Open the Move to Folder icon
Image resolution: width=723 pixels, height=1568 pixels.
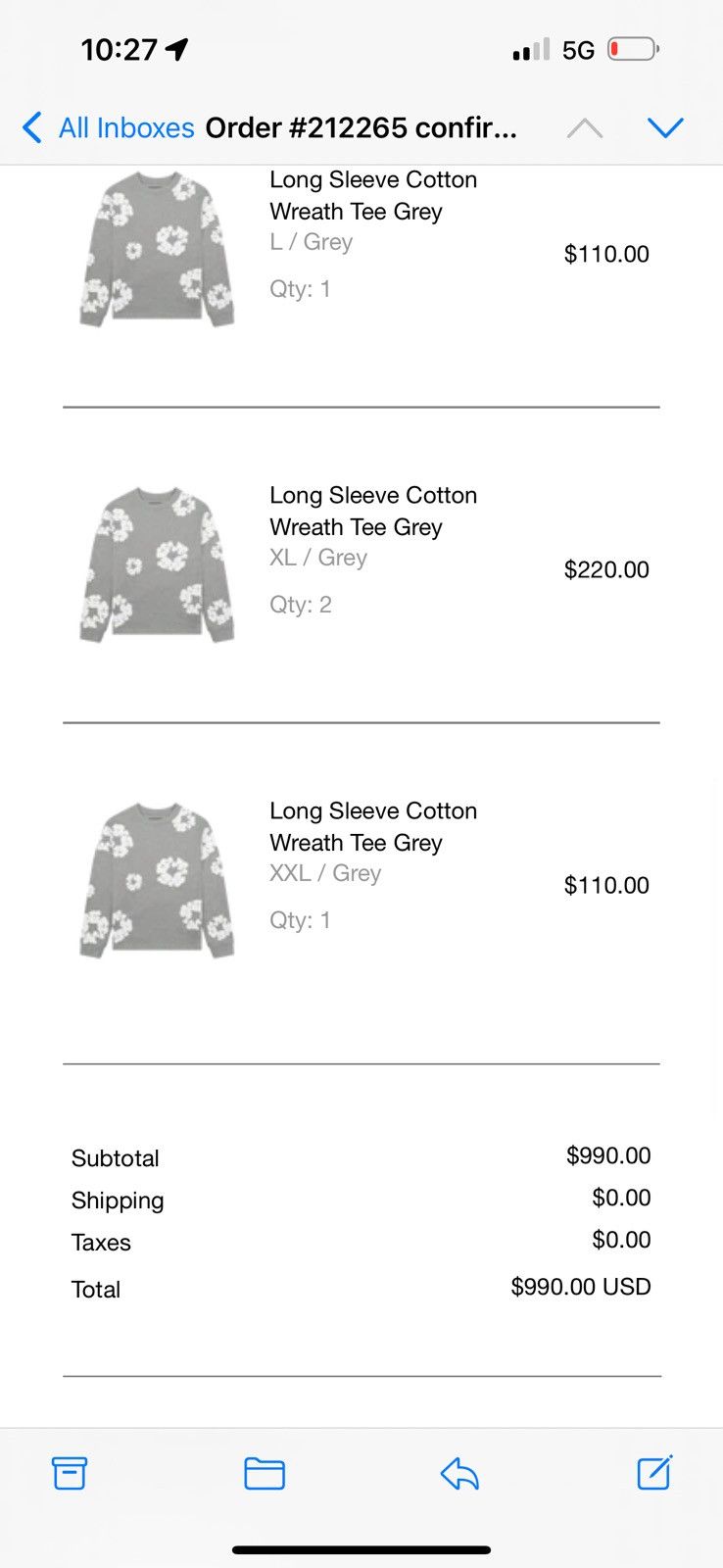(265, 1473)
